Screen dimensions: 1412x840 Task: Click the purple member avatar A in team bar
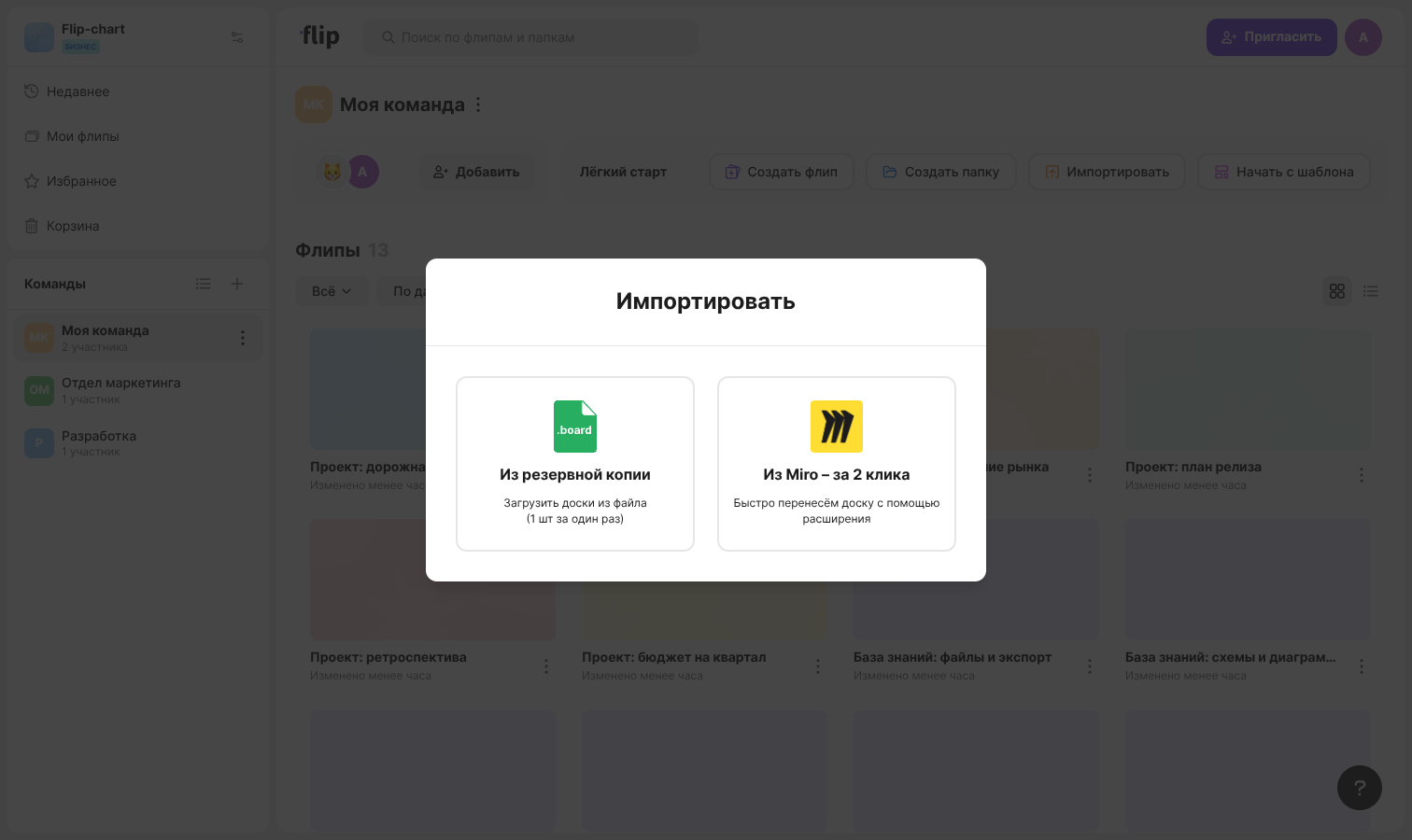(363, 172)
